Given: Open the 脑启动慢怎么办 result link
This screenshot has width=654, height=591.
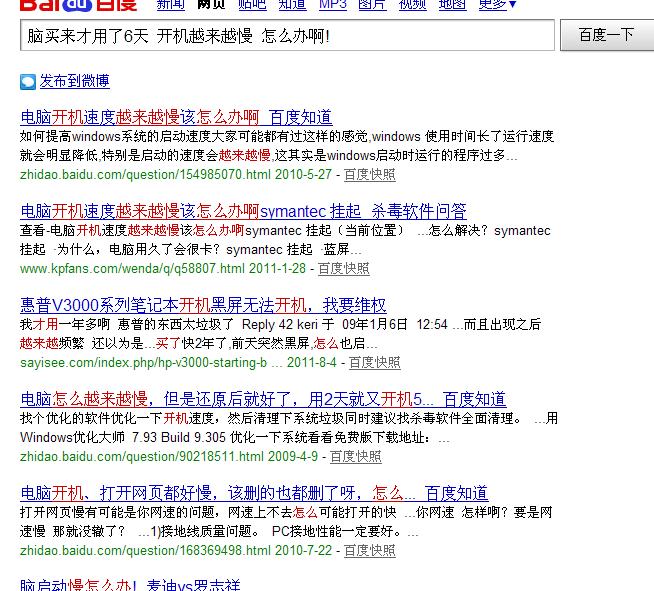Looking at the screenshot, I should click(x=130, y=585).
